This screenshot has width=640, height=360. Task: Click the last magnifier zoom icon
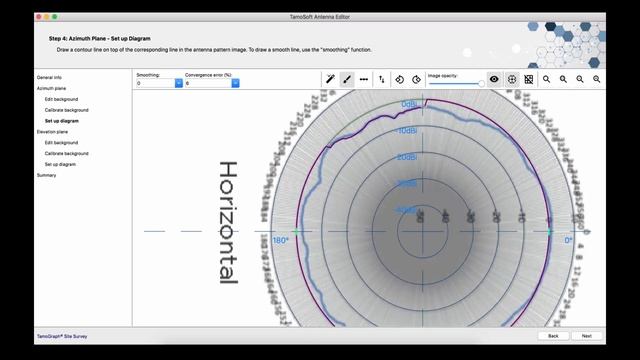point(597,80)
